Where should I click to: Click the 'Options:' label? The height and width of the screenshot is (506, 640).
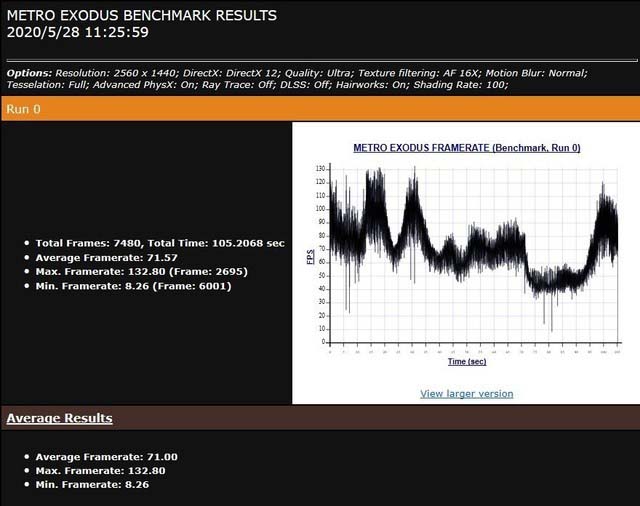(29, 73)
